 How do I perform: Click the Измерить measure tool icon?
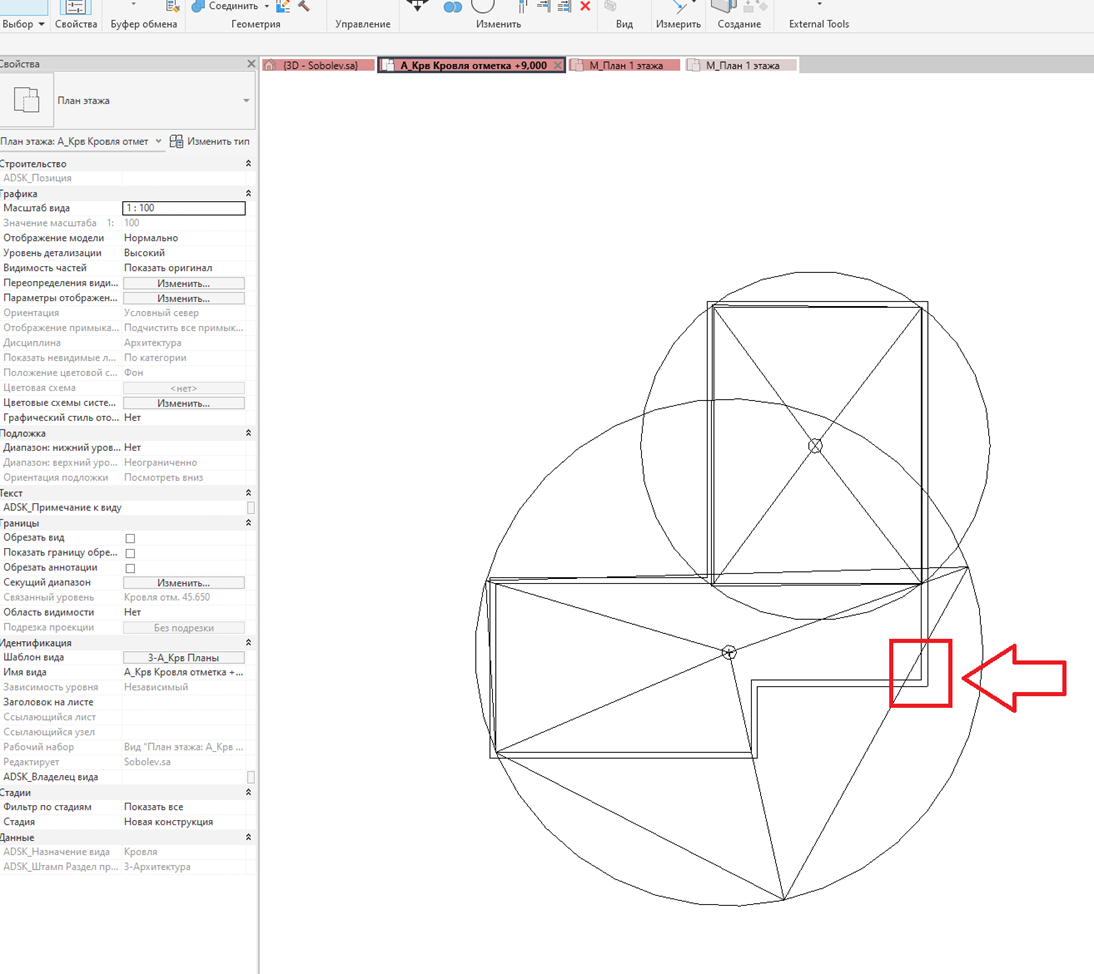click(680, 6)
